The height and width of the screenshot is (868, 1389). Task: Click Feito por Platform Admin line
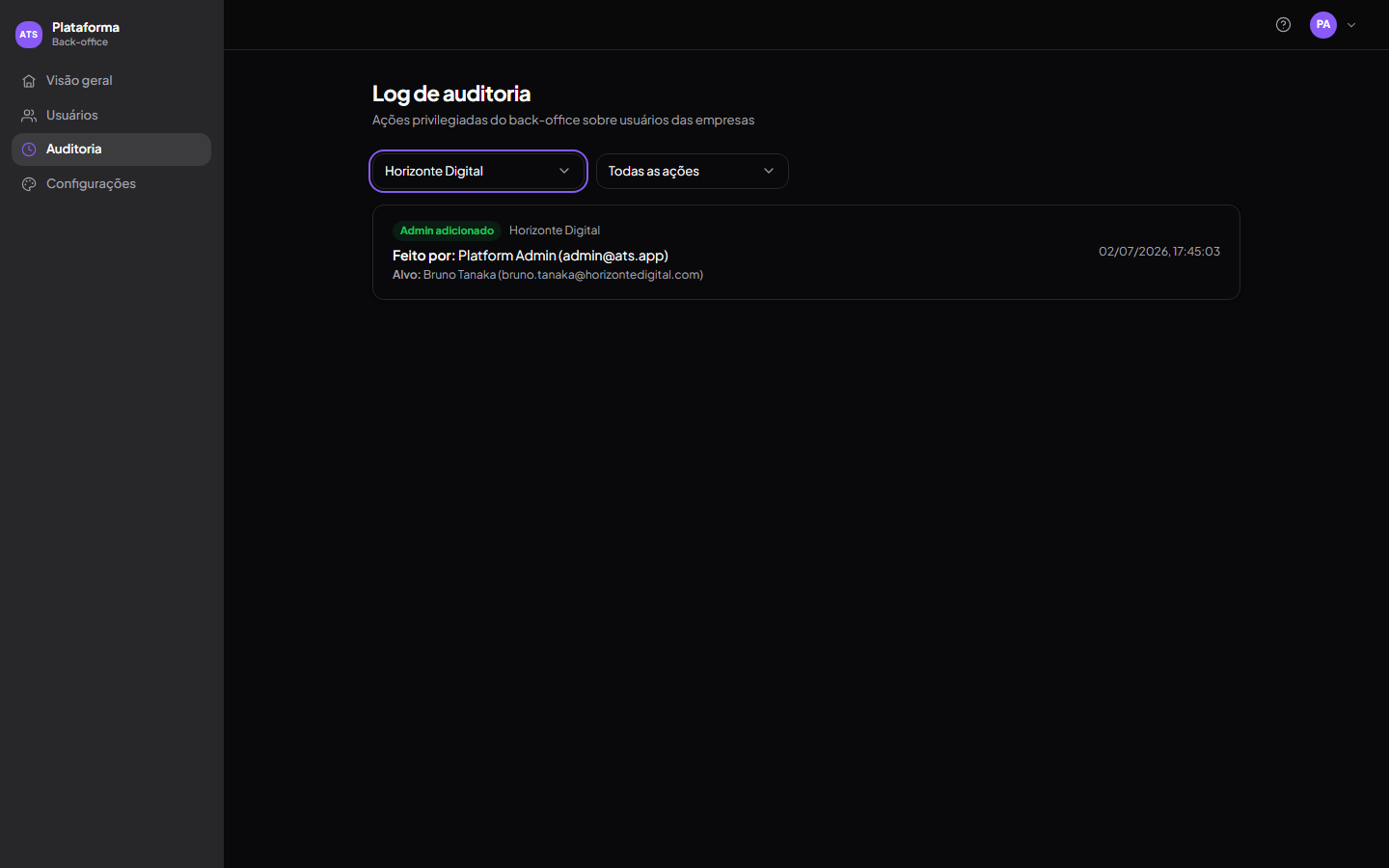tap(531, 256)
